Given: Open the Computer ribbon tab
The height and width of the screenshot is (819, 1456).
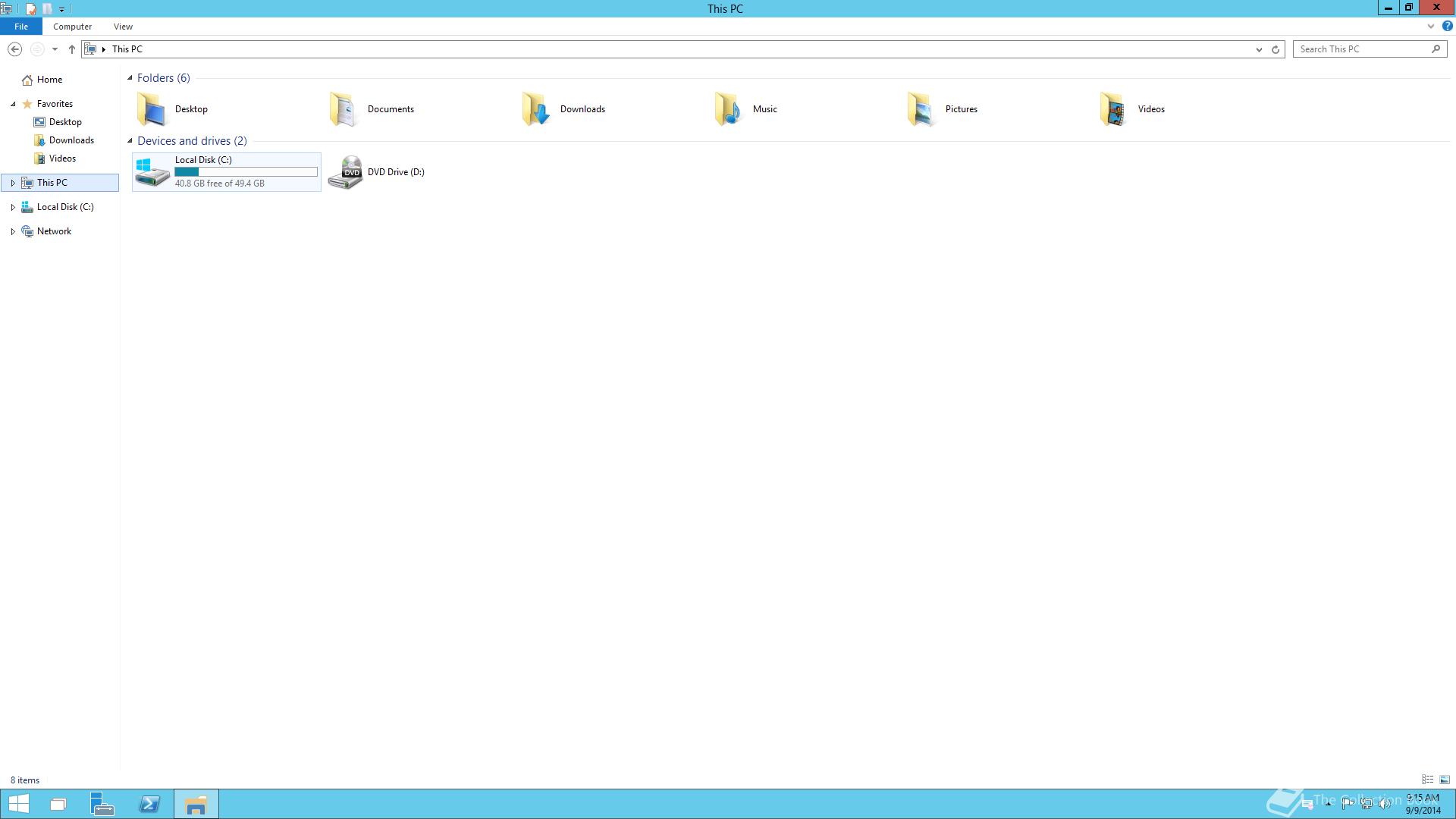Looking at the screenshot, I should point(72,27).
